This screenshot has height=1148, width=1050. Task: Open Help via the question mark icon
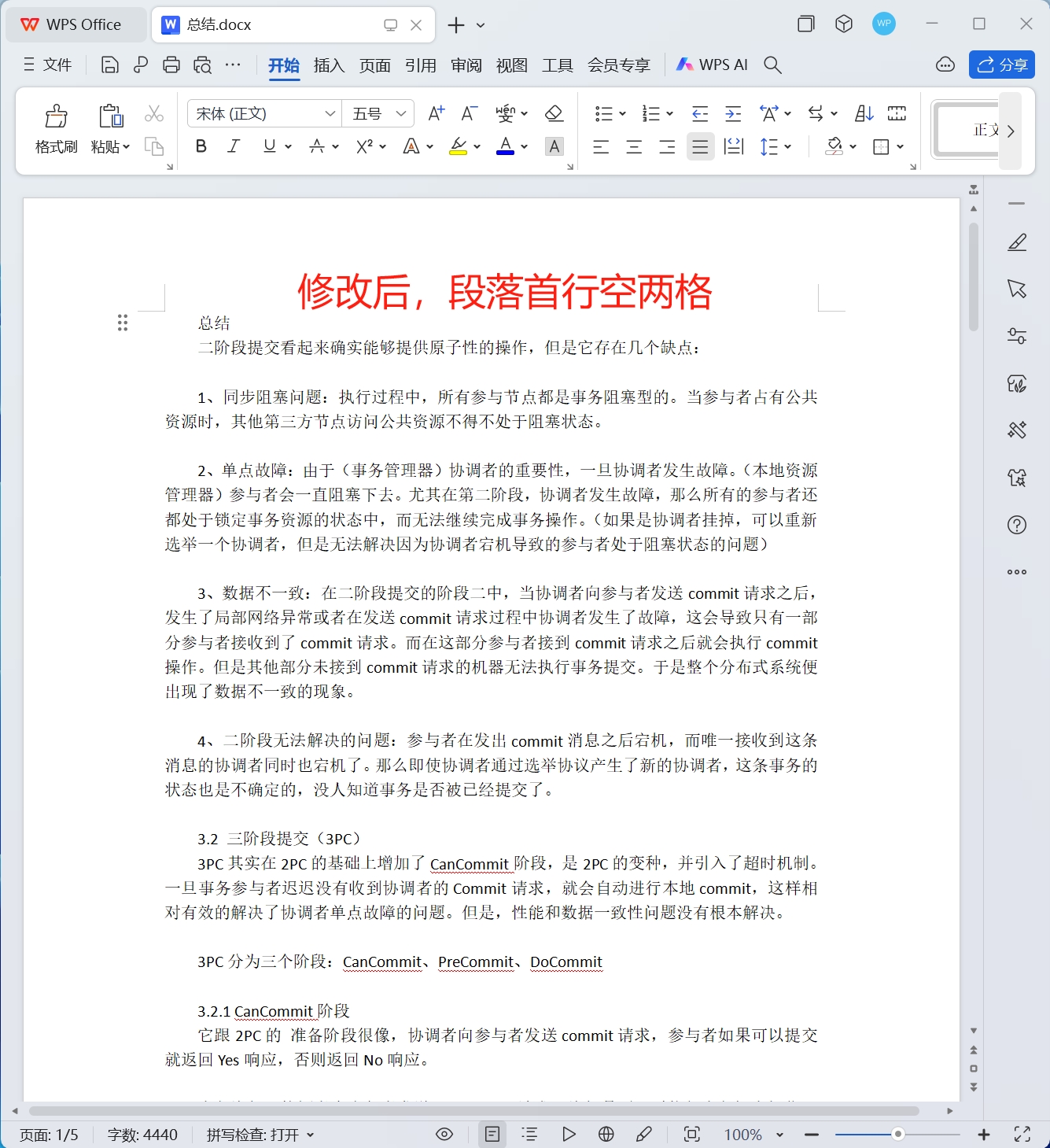(1016, 525)
